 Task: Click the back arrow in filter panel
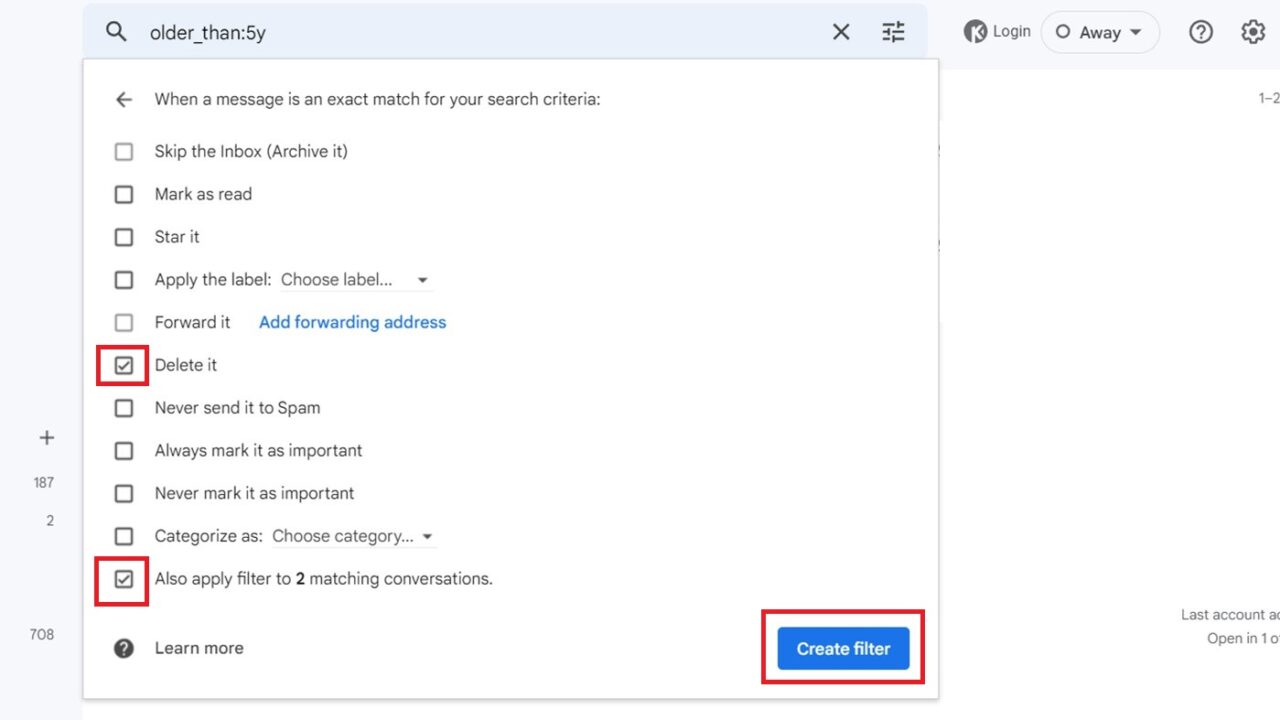coord(124,100)
